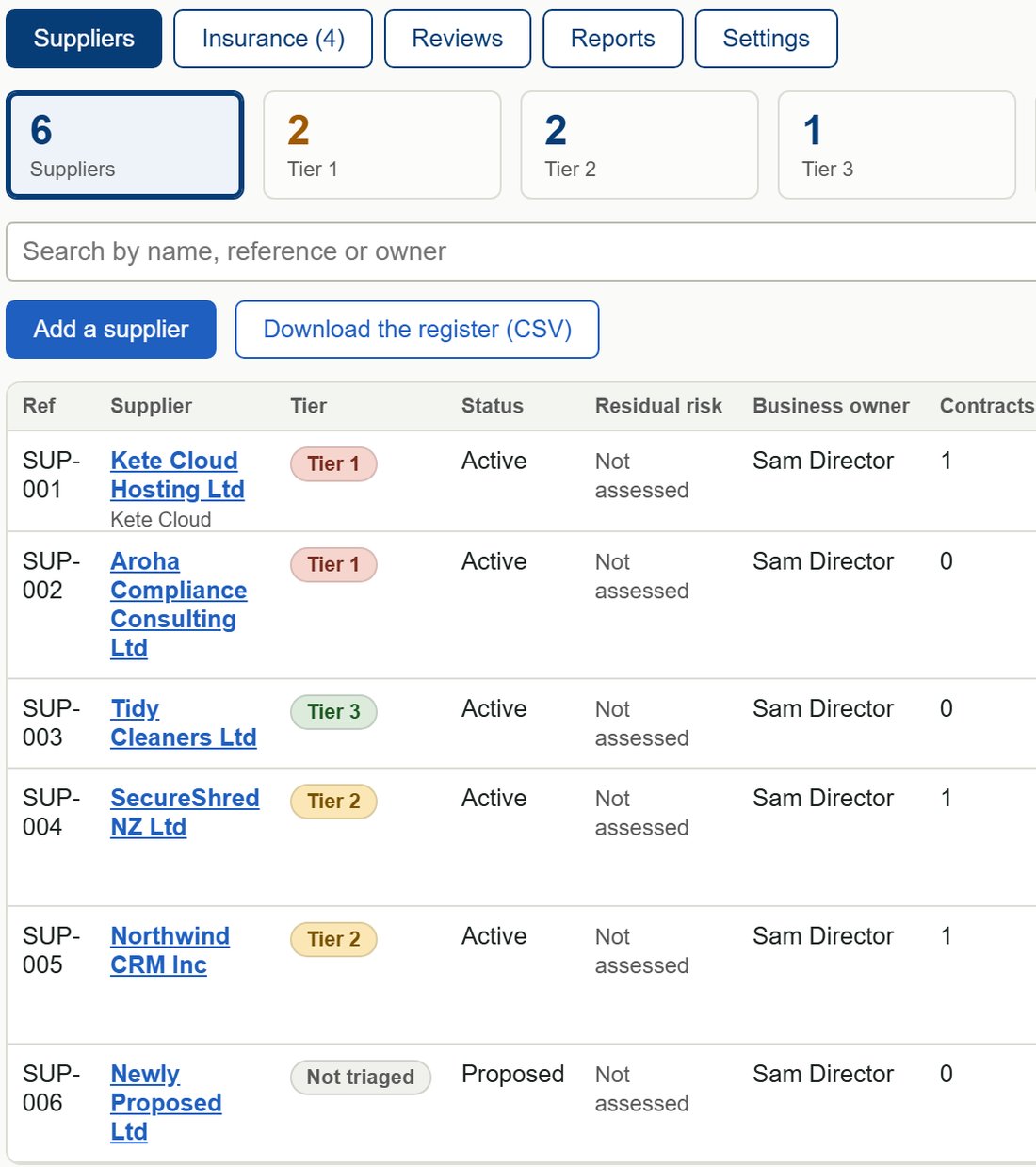This screenshot has height=1167, width=1036.
Task: Open Northwind CRM Inc supplier
Action: (170, 950)
